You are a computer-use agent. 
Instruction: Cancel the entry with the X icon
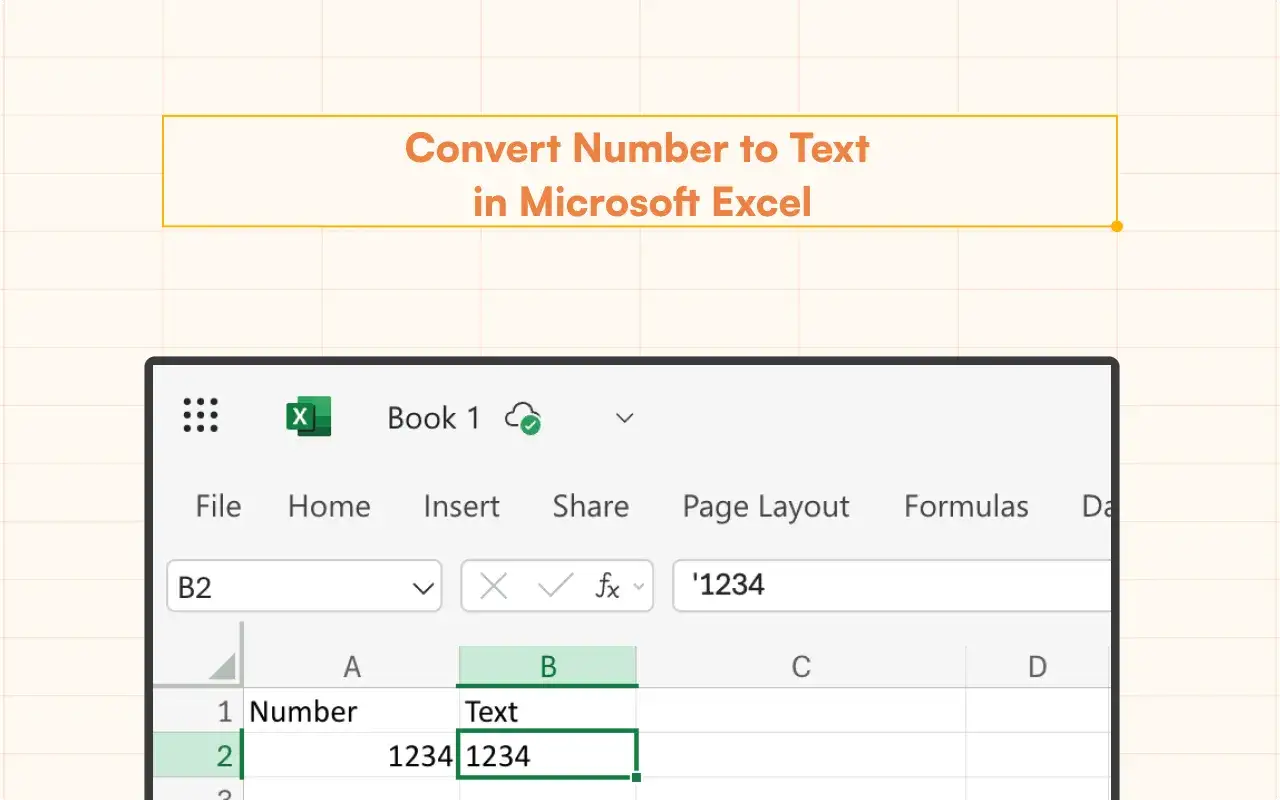tap(494, 586)
